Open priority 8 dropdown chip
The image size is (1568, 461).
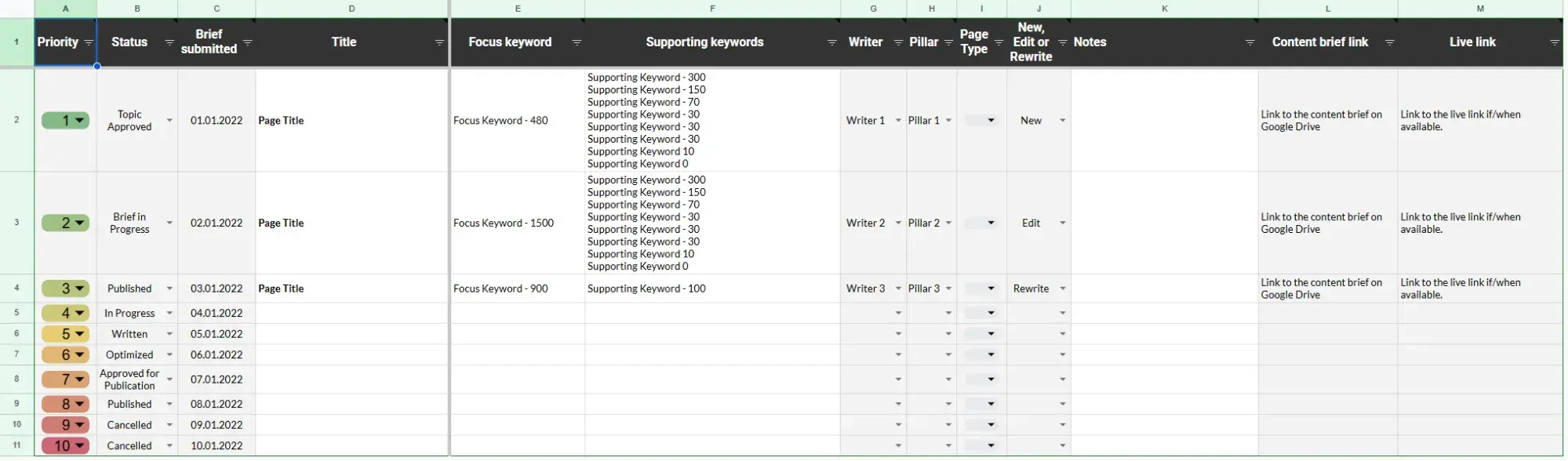[65, 404]
